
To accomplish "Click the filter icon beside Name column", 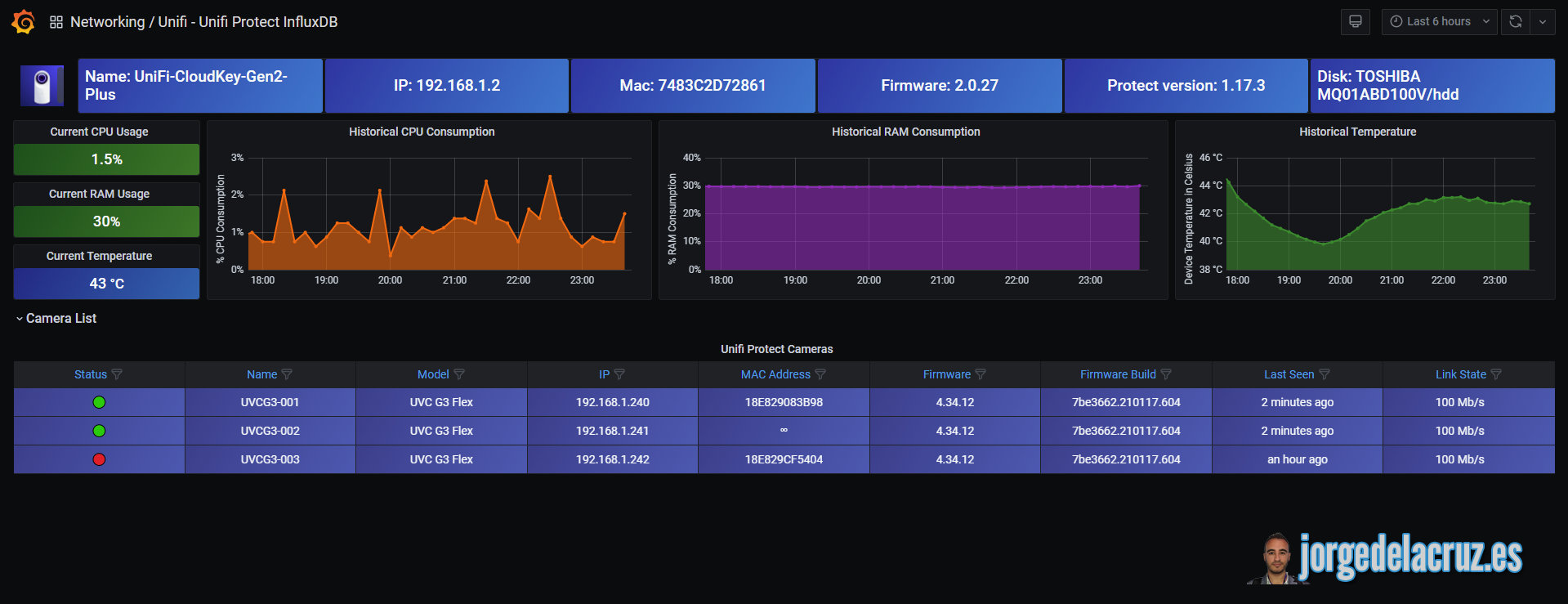I will (x=287, y=374).
